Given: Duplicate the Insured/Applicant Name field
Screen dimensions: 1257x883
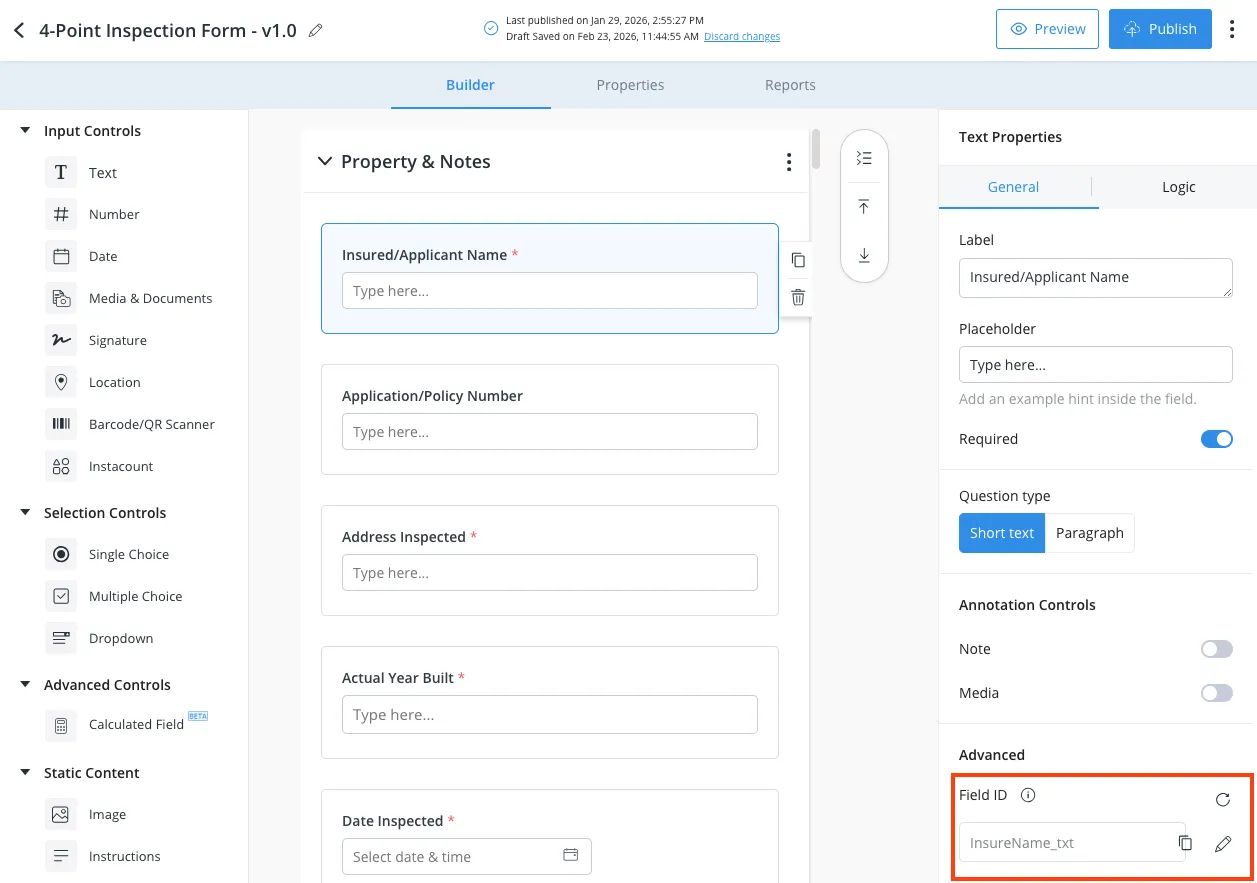Looking at the screenshot, I should coord(798,260).
